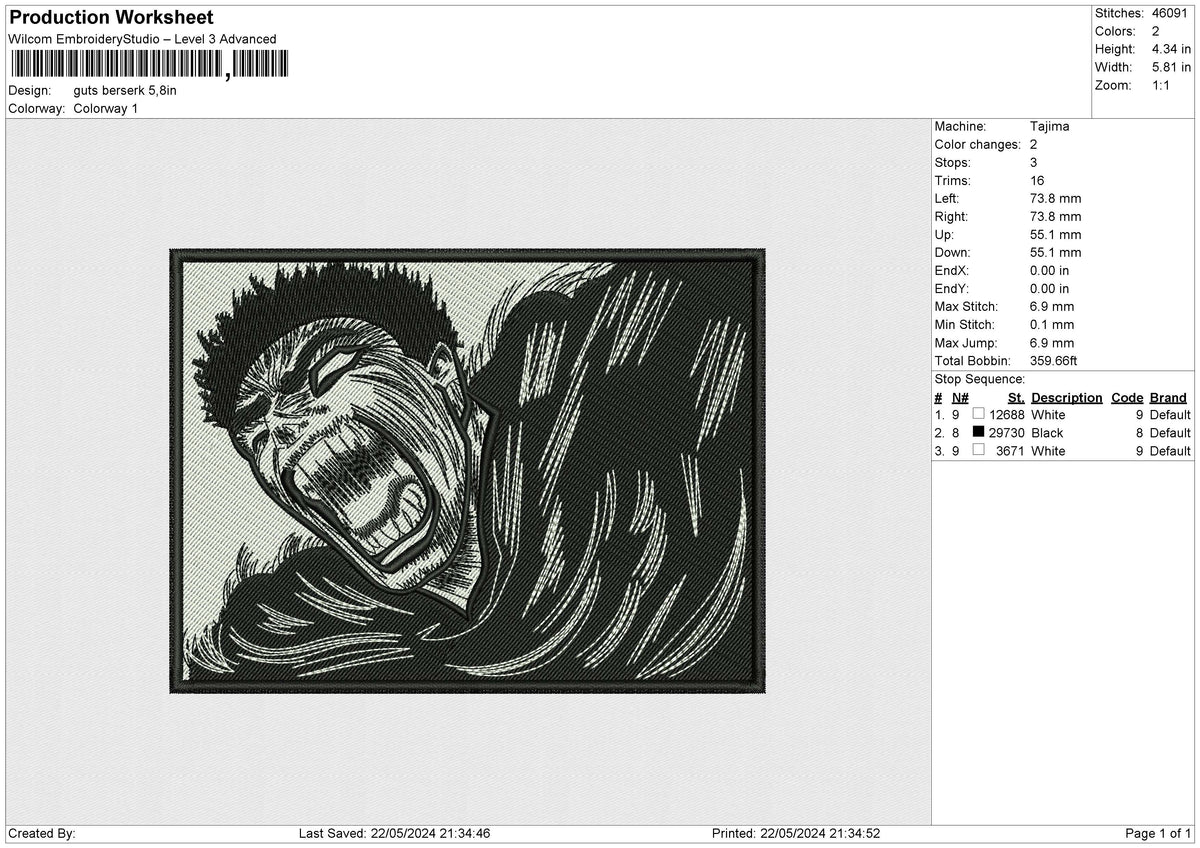Click the 'Black' description in stop 2

pyautogui.click(x=1047, y=432)
